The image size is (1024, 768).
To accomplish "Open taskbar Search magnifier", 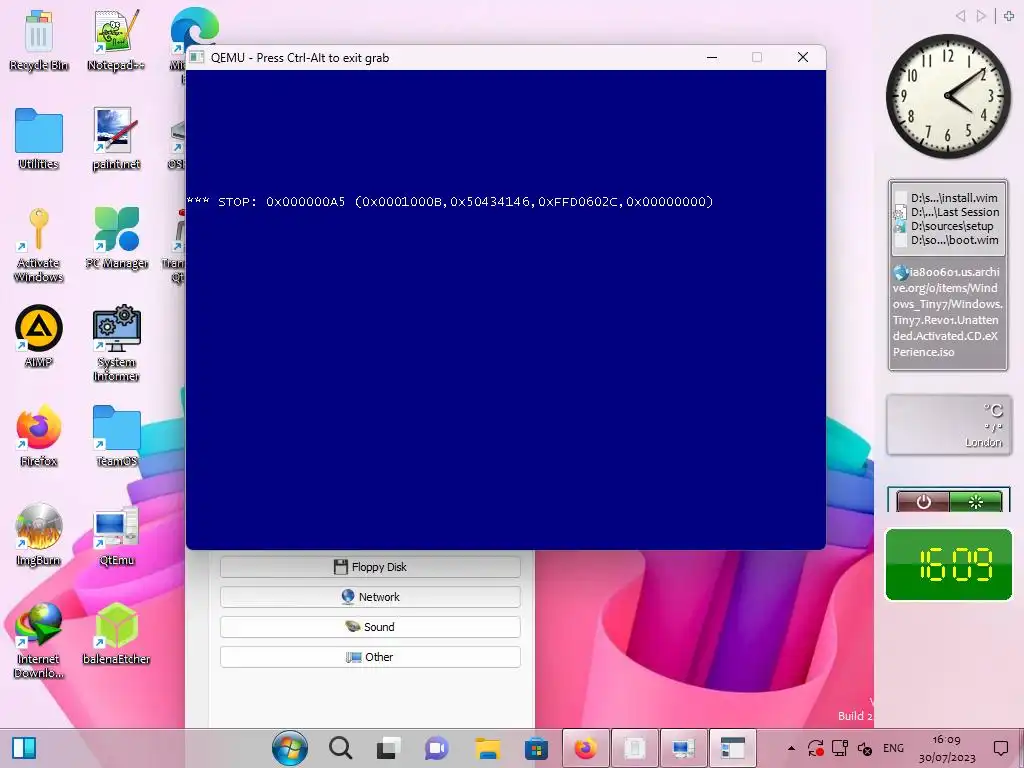I will tap(340, 748).
